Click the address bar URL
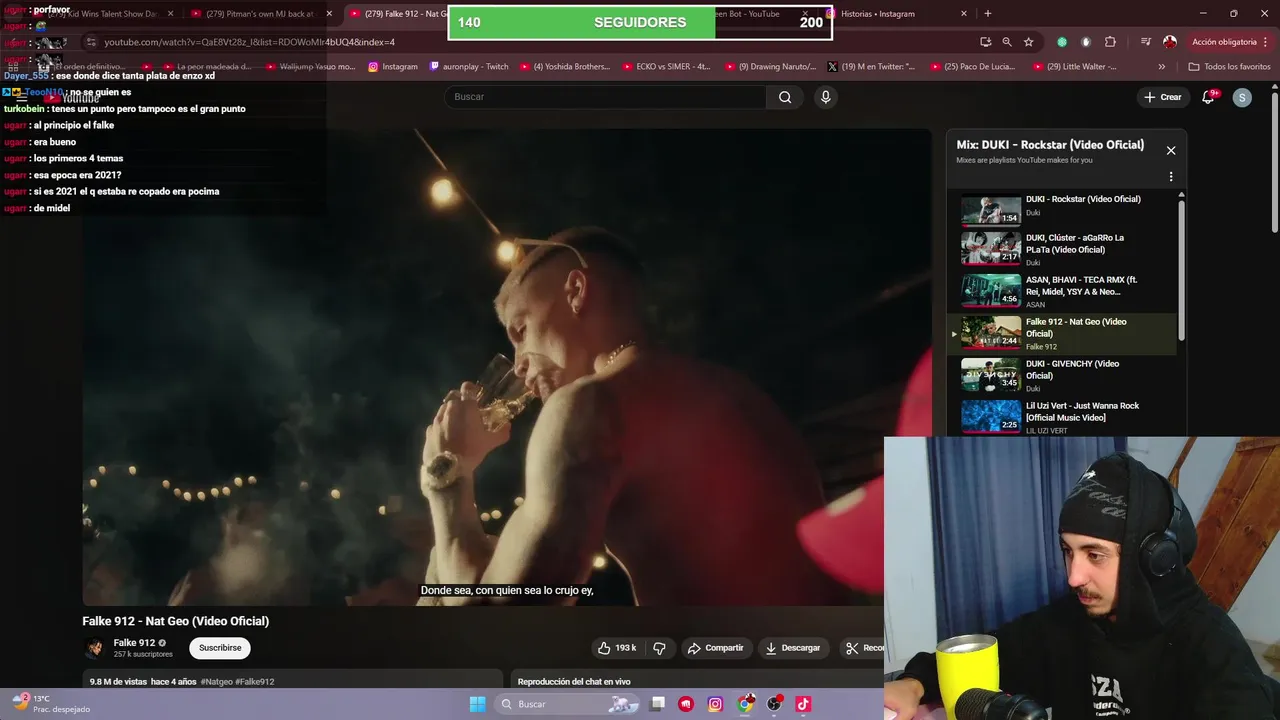 click(x=250, y=42)
